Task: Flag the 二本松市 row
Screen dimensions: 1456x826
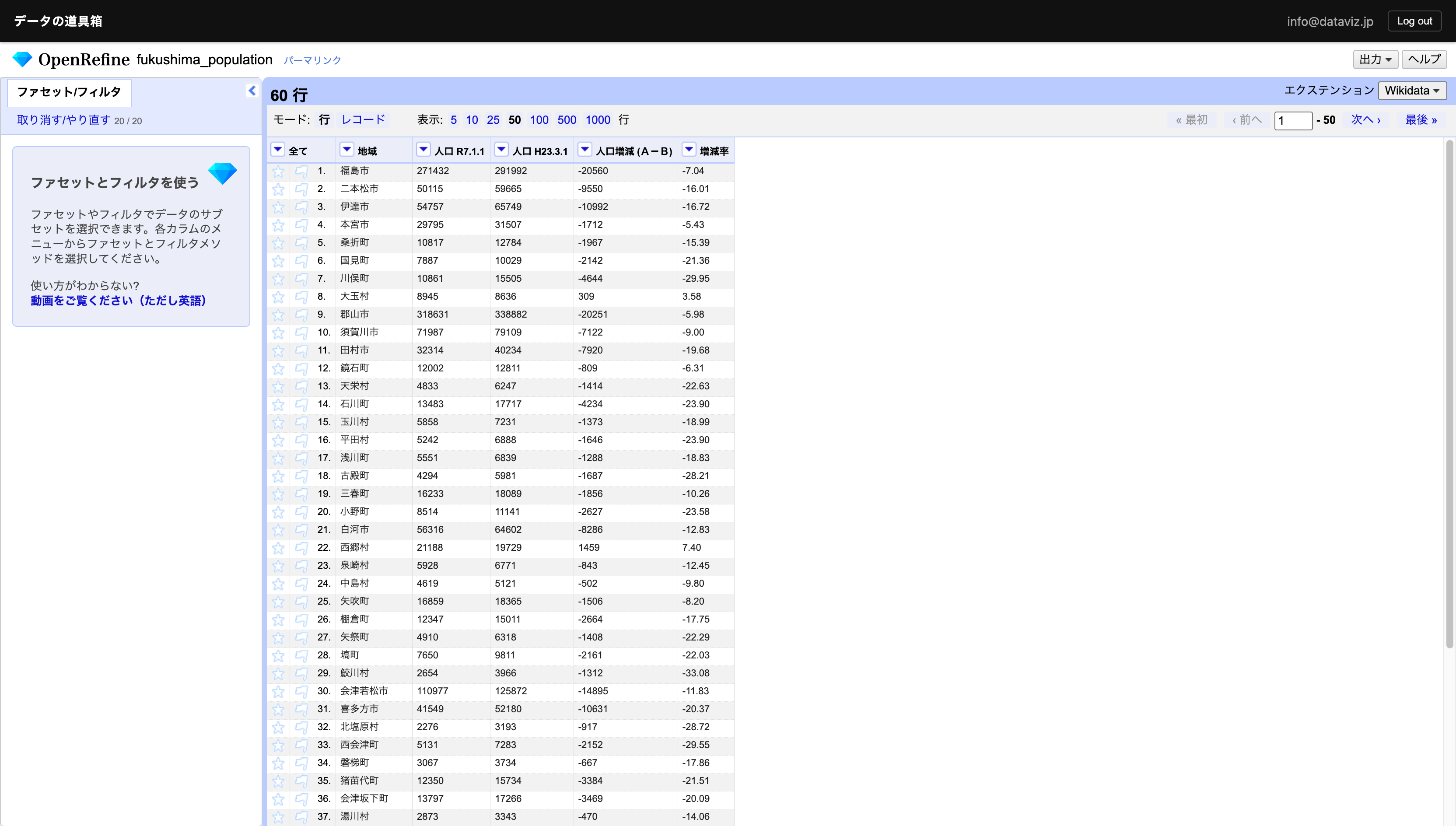Action: [301, 189]
